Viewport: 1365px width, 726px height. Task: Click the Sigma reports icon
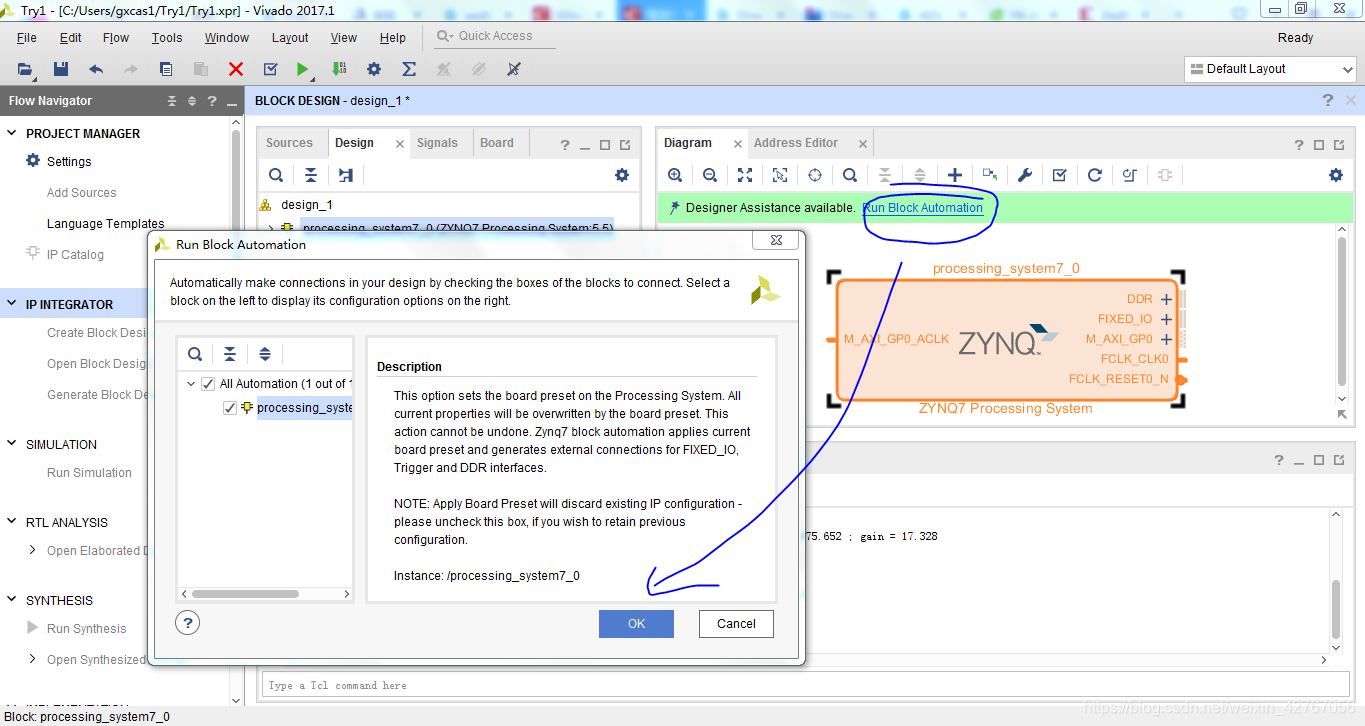click(409, 69)
